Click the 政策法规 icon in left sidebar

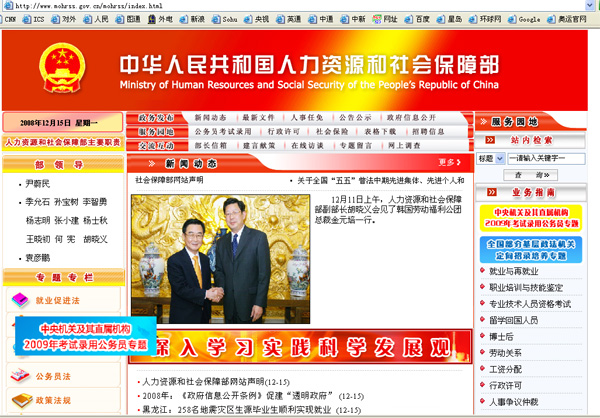19,401
